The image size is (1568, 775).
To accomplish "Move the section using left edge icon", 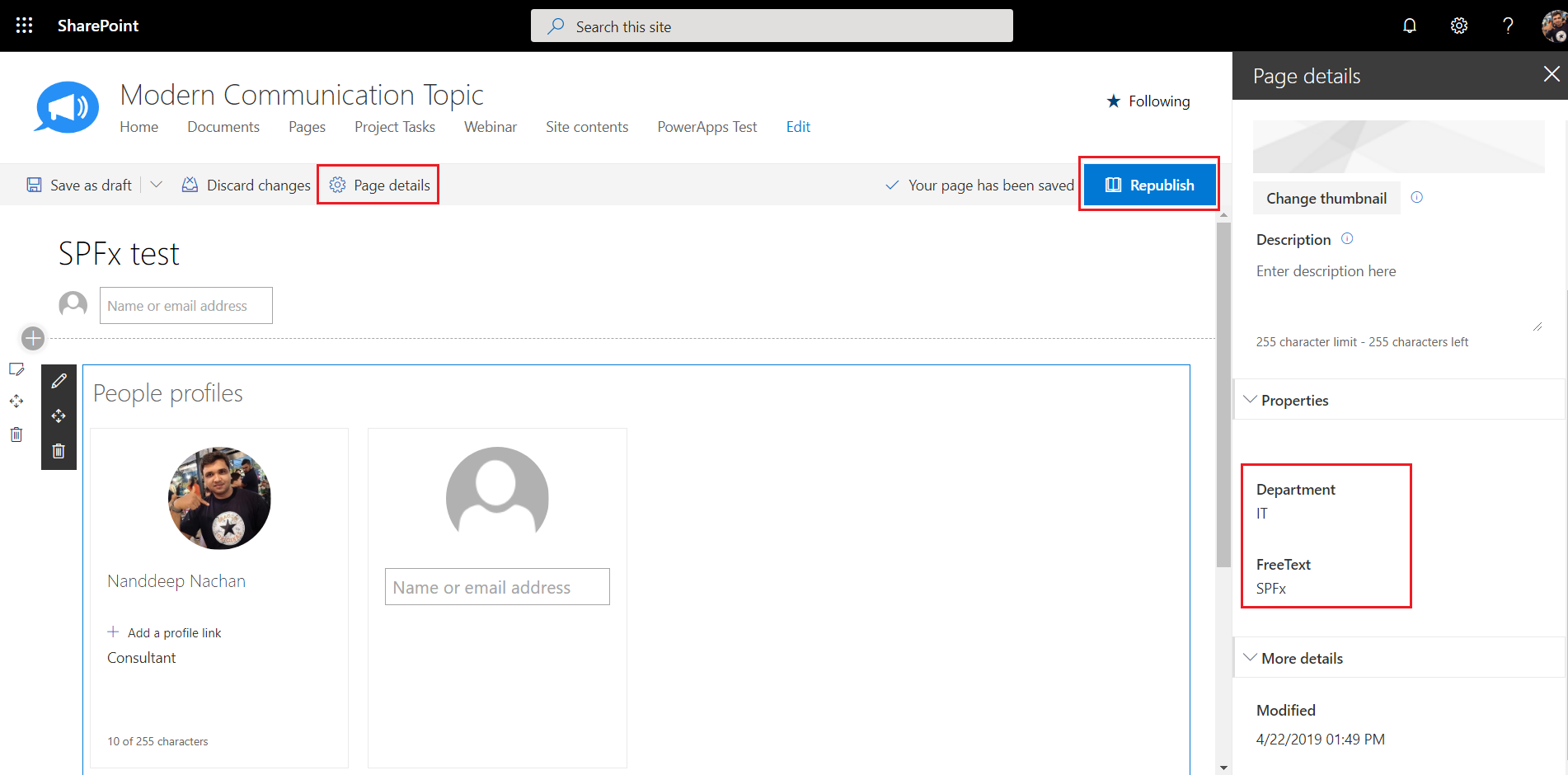I will tap(16, 402).
